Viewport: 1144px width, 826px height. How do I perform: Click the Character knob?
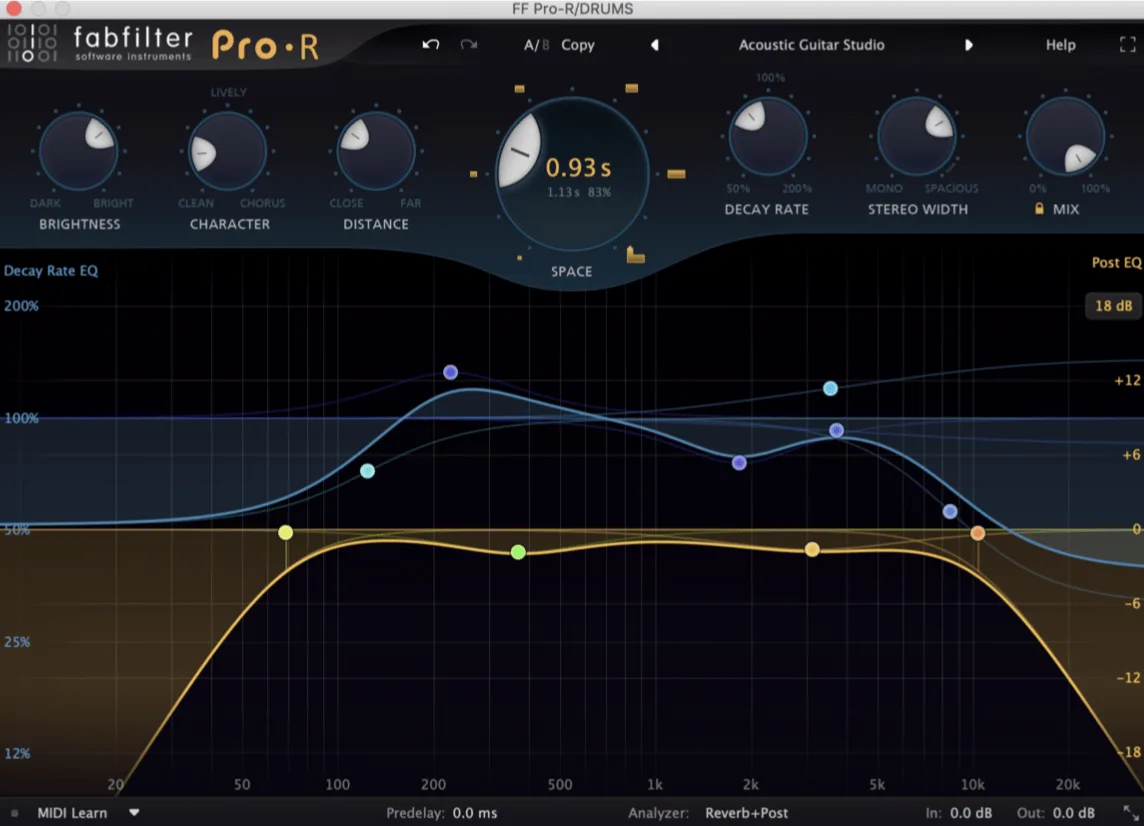pyautogui.click(x=228, y=151)
